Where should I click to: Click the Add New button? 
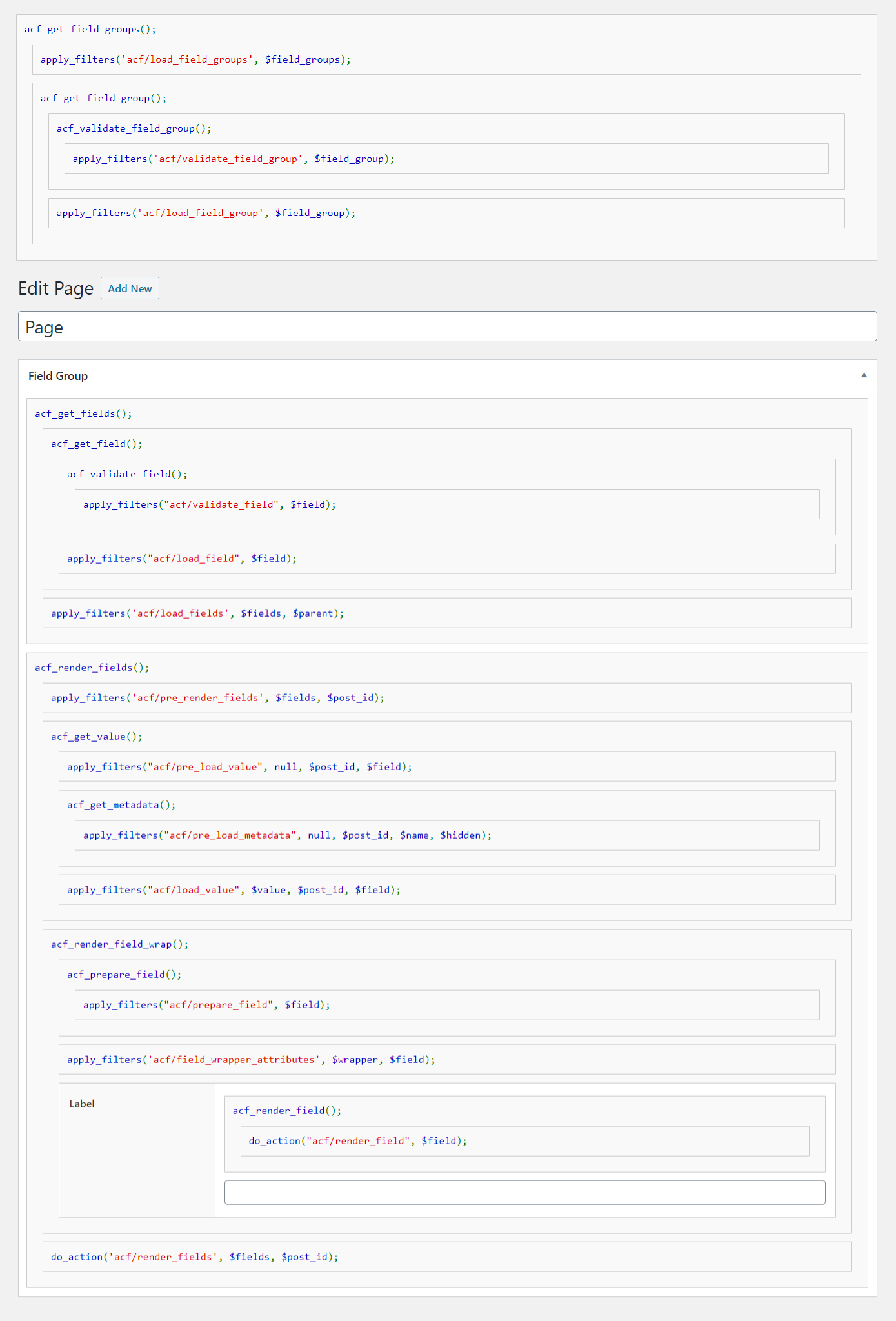tap(130, 288)
